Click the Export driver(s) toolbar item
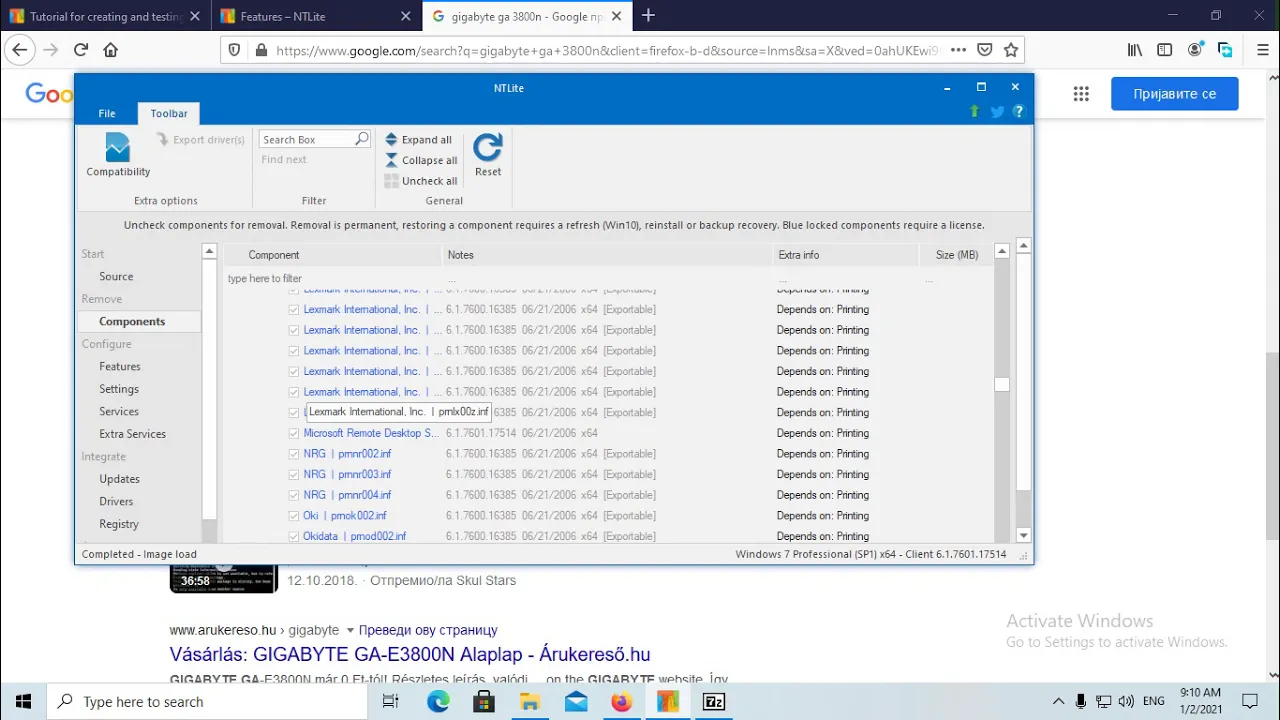1280x720 pixels. coord(200,140)
